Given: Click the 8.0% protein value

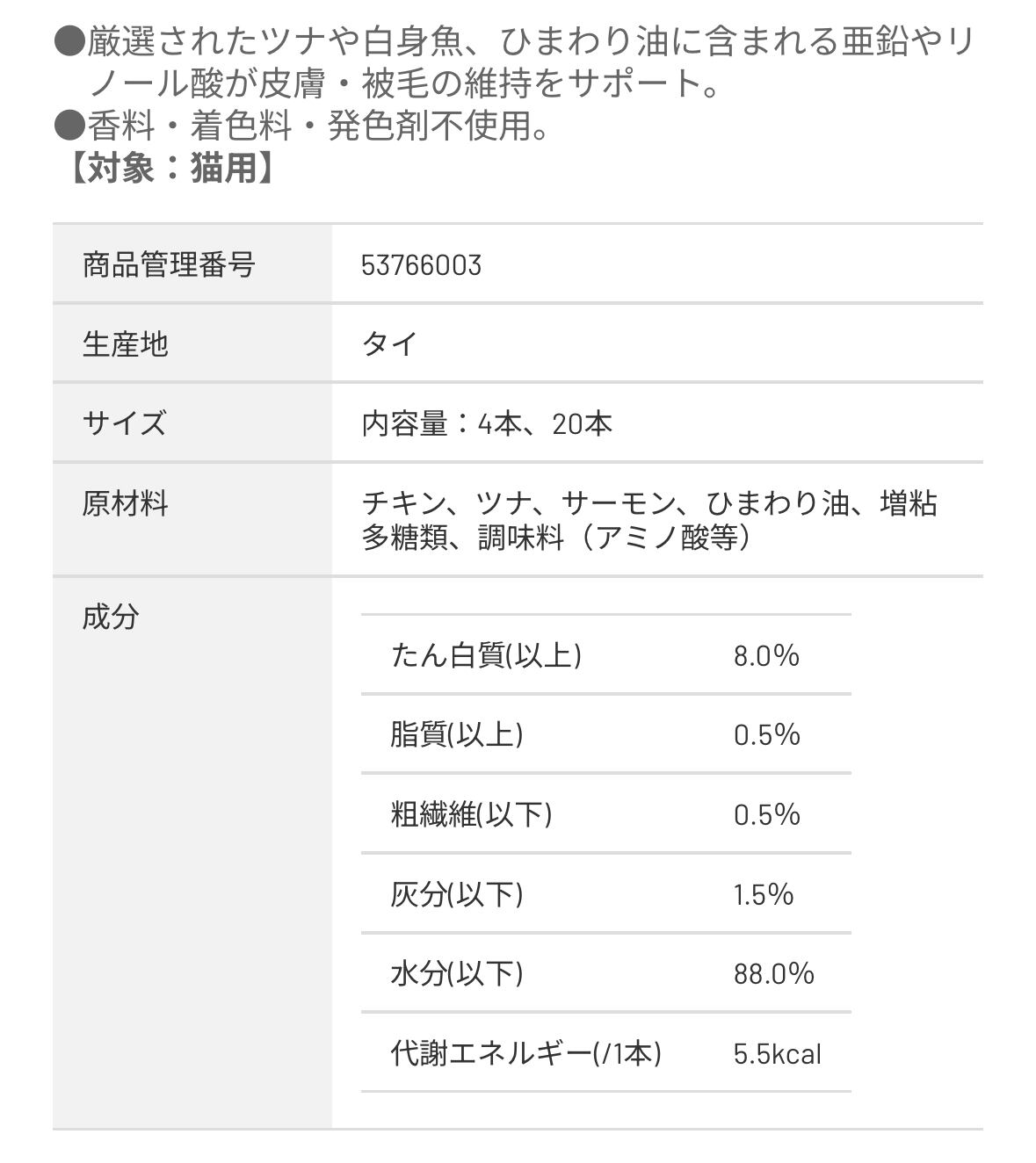Looking at the screenshot, I should [x=766, y=655].
